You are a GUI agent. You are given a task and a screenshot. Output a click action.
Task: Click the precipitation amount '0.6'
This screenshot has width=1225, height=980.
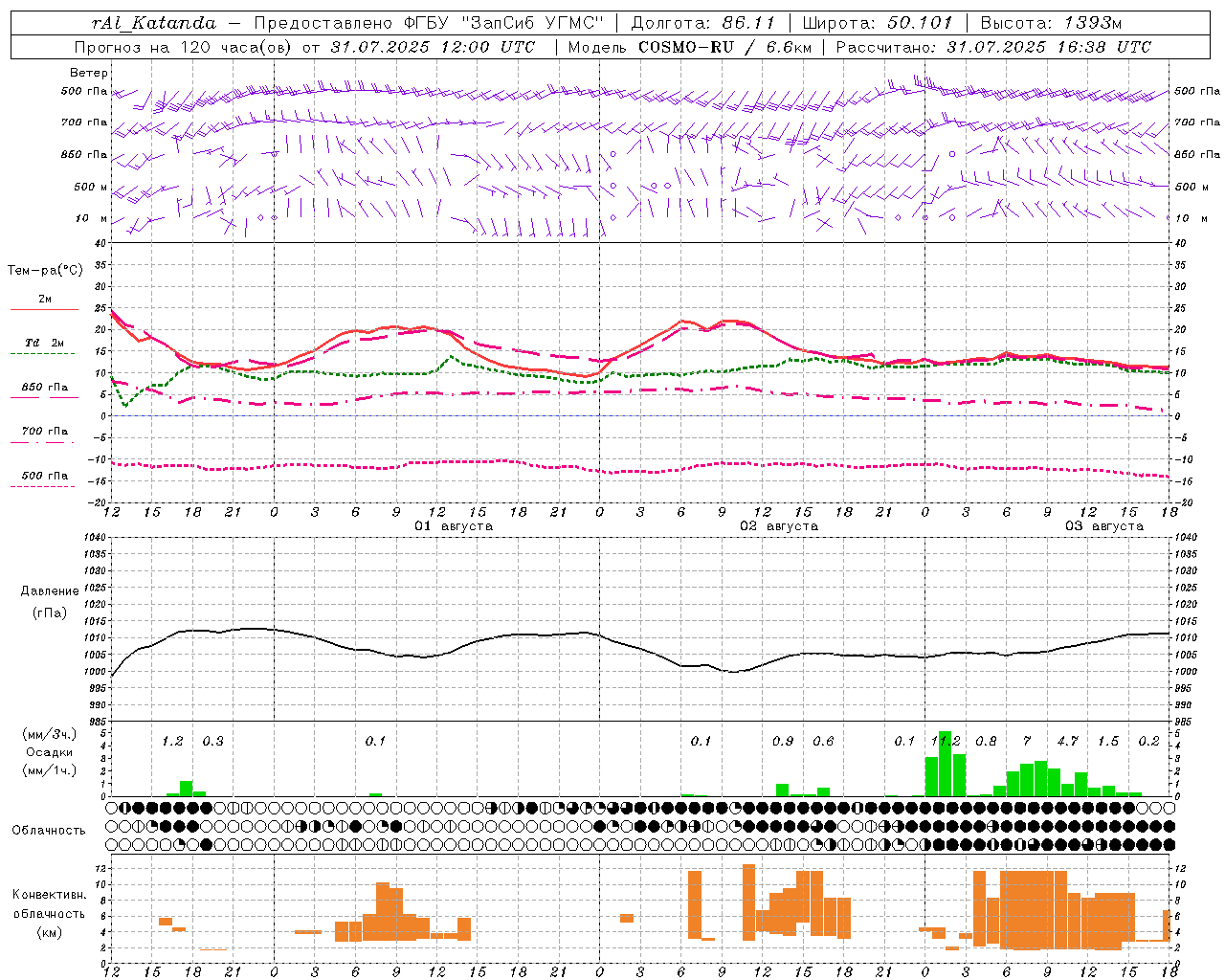pyautogui.click(x=823, y=741)
